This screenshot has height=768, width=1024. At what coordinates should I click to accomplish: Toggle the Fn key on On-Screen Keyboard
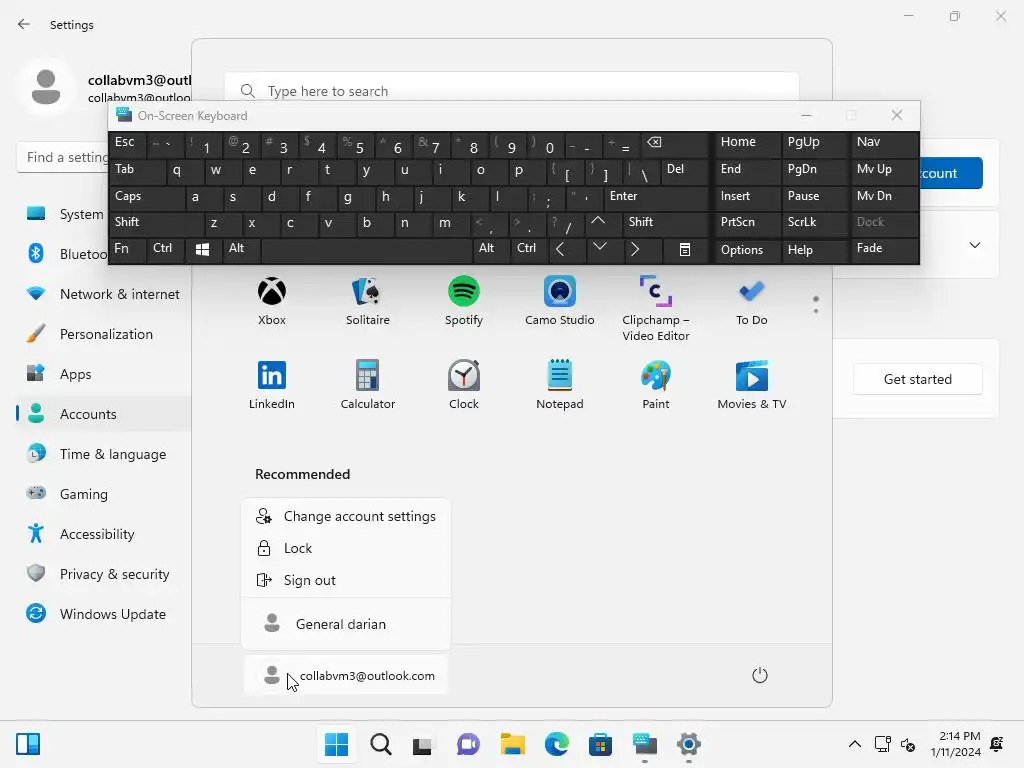tap(127, 250)
